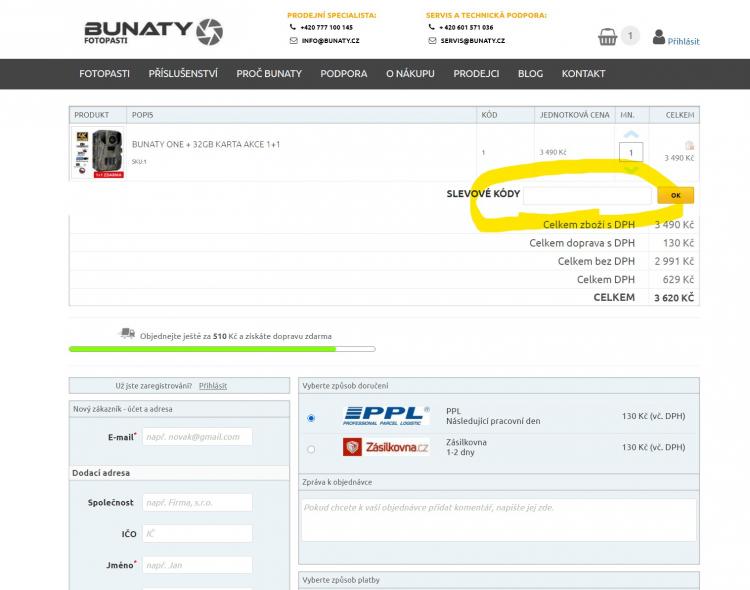Increase quantity with the up arrow
This screenshot has height=590, width=750.
630,135
